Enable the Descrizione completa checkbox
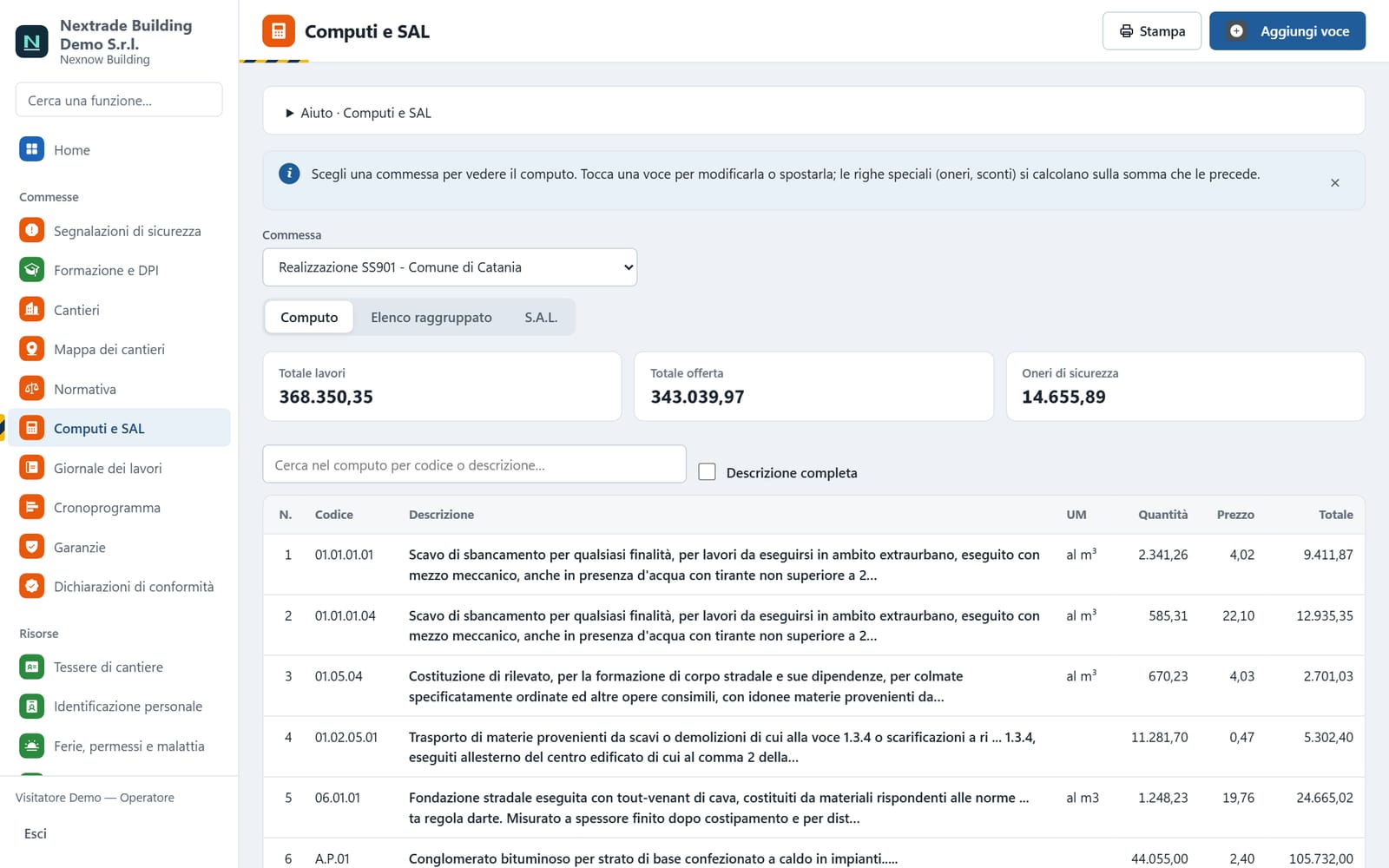The width and height of the screenshot is (1389, 868). pos(708,472)
